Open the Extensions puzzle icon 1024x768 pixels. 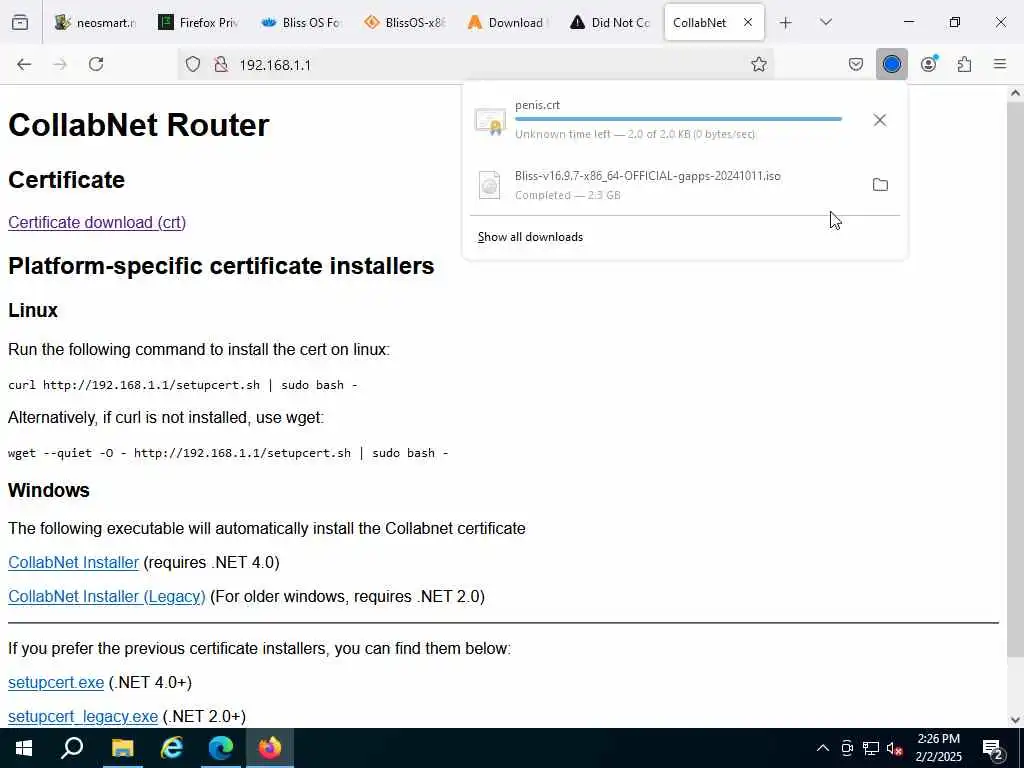[965, 64]
